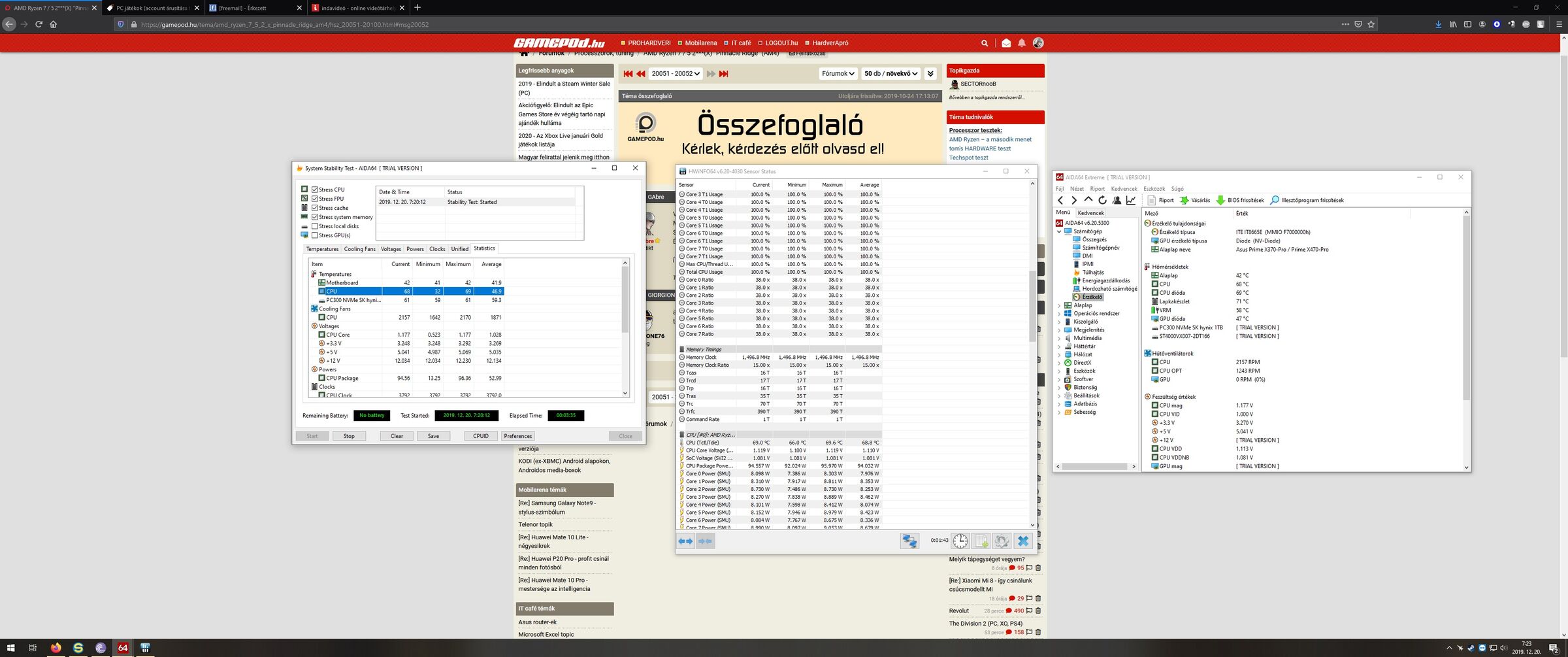
Task: Open HWiNFO sensor settings gear icon
Action: (x=1002, y=541)
